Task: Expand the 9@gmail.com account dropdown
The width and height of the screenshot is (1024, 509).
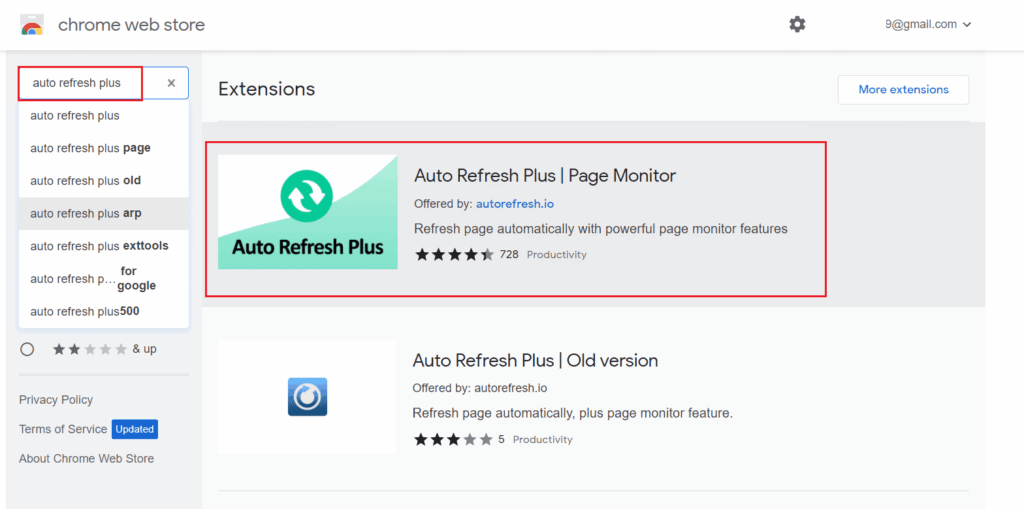Action: tap(928, 25)
